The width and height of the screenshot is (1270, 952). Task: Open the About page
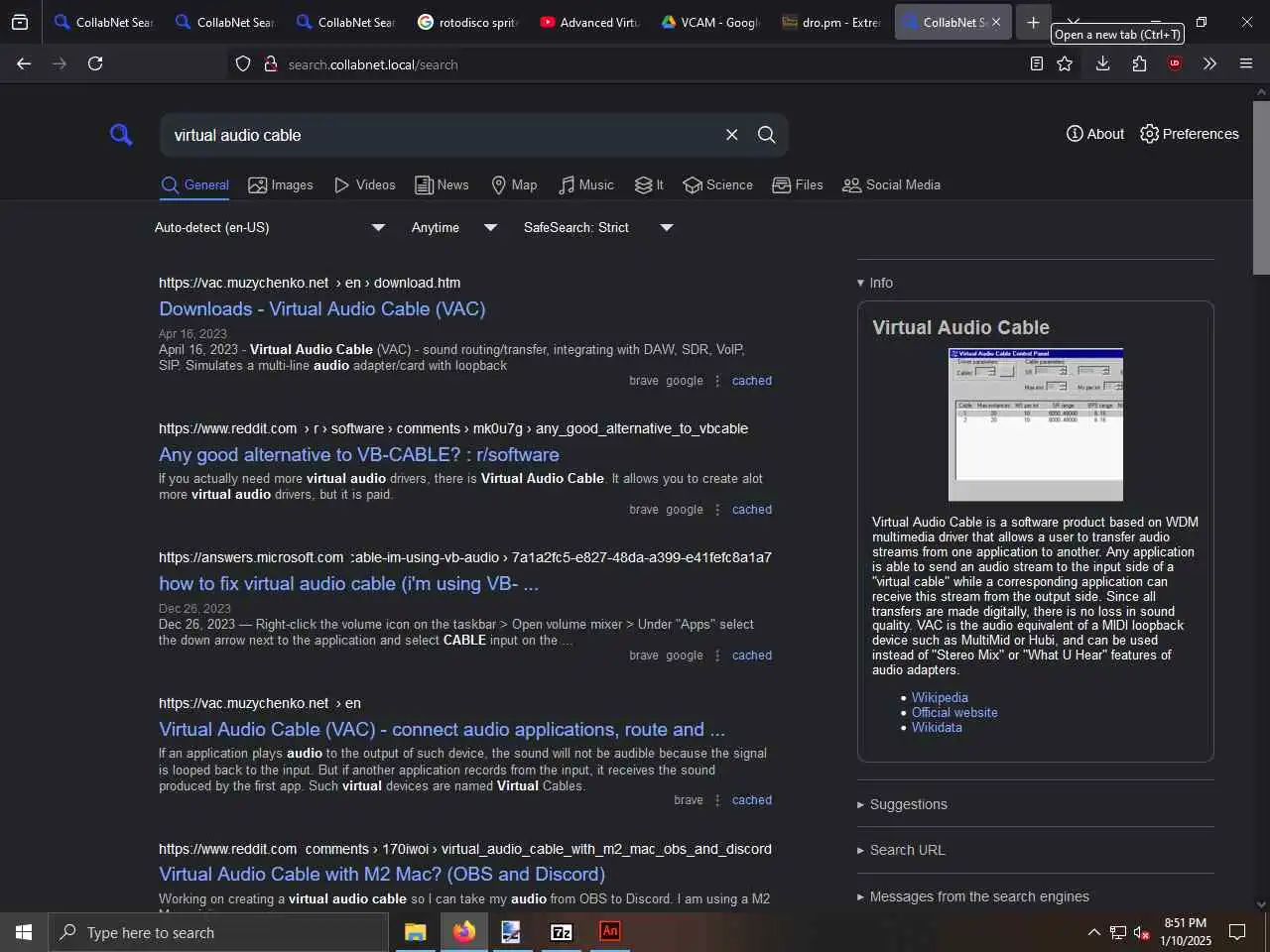click(1095, 134)
